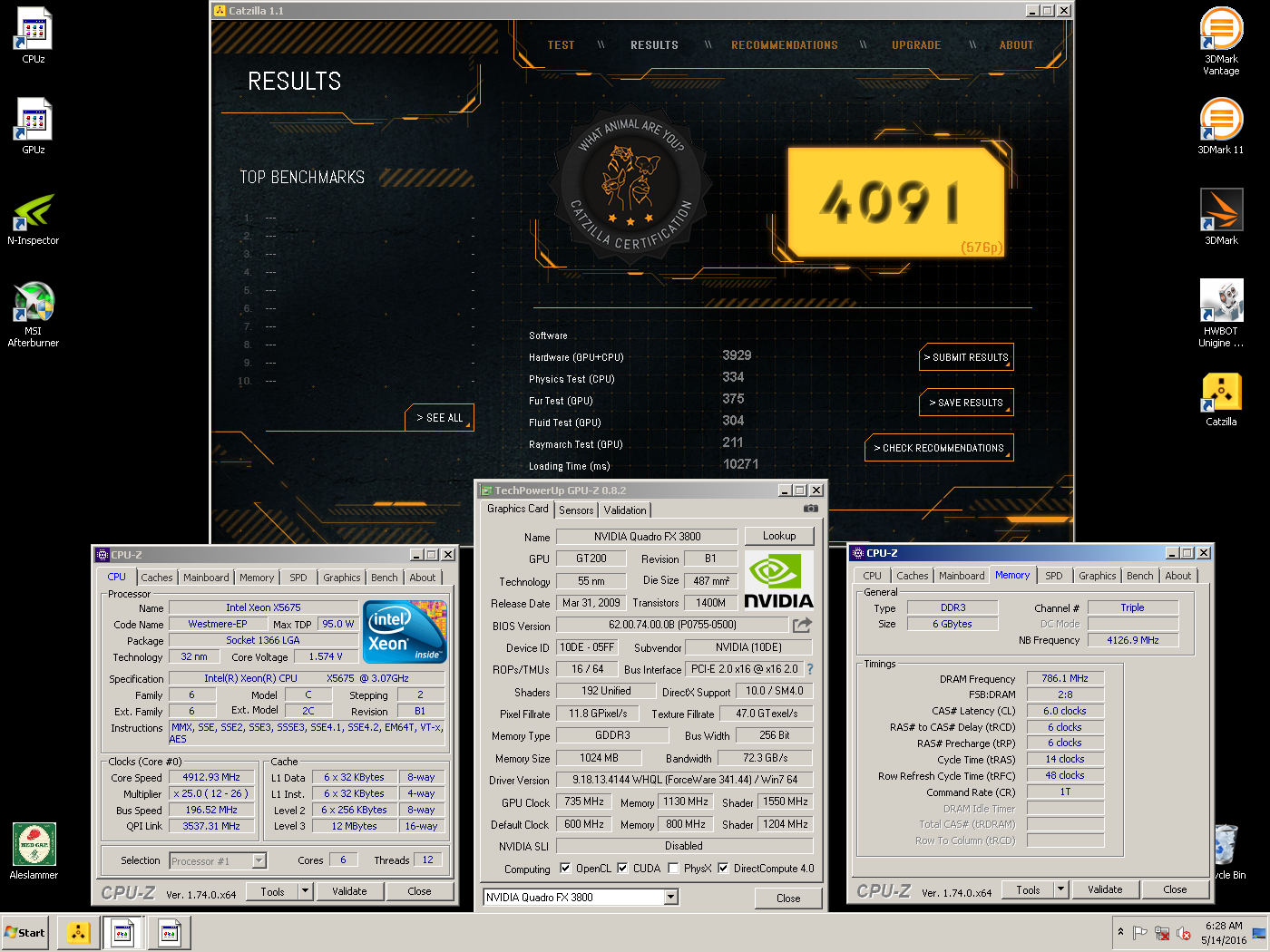This screenshot has width=1270, height=952.
Task: Open Caches tab in left CPU-Z window
Action: [x=156, y=578]
